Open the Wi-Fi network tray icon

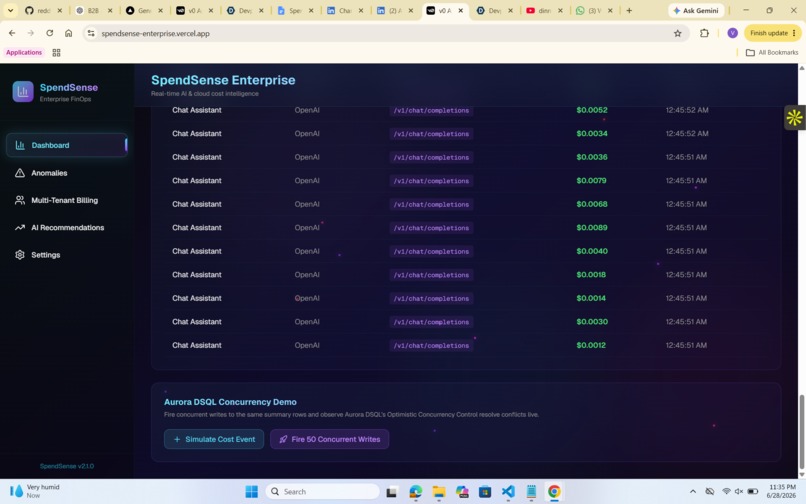726,492
